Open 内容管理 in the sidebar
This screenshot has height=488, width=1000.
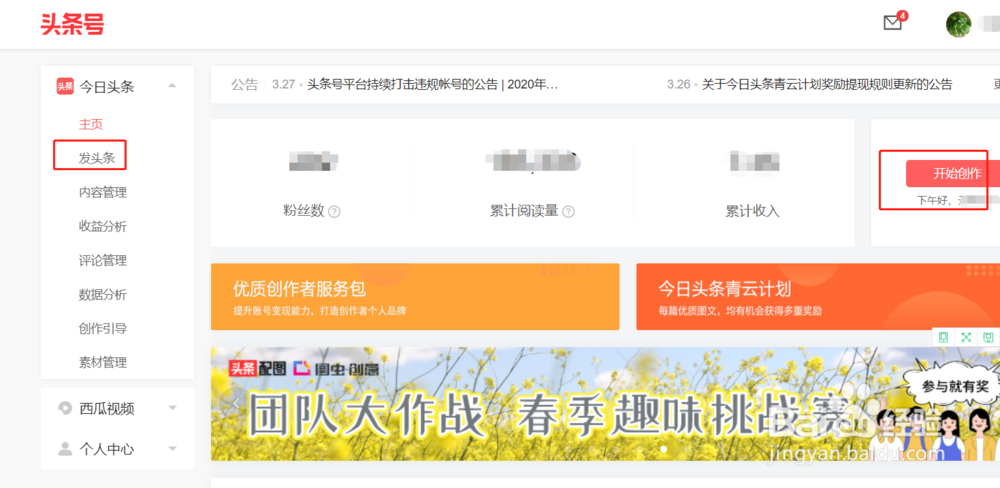coord(103,192)
